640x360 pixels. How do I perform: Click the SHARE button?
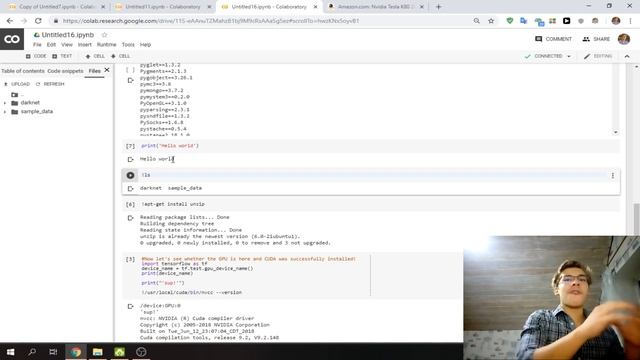[596, 39]
